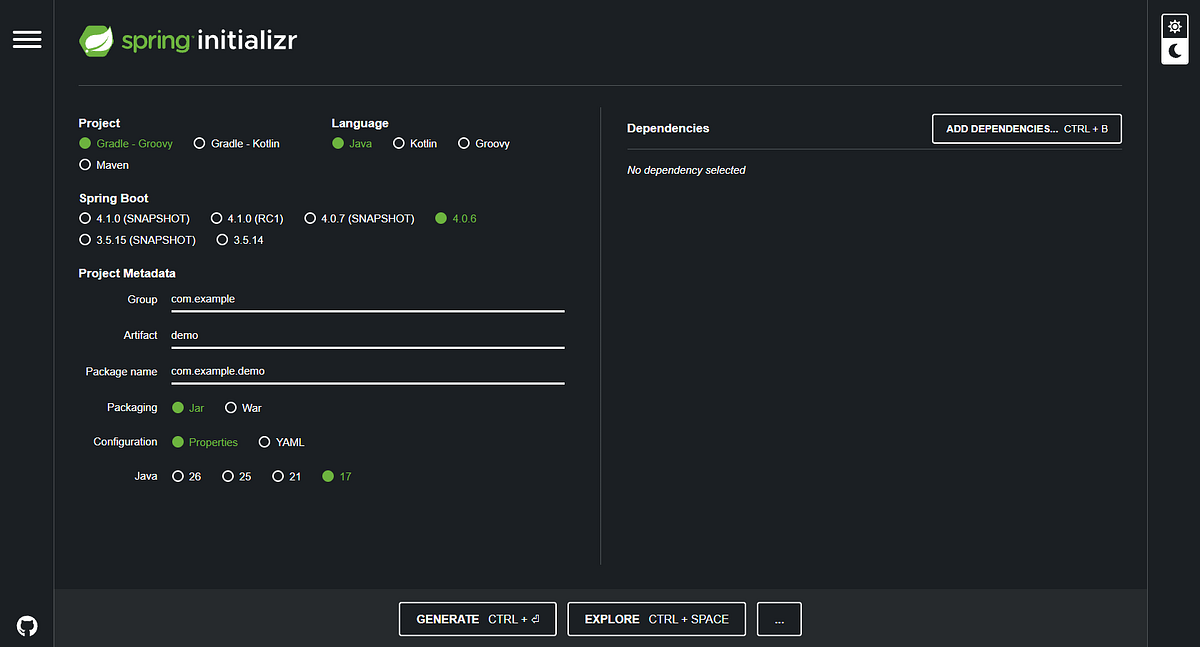The image size is (1200, 647).
Task: Select Gradle - Kotlin project type
Action: tap(236, 144)
